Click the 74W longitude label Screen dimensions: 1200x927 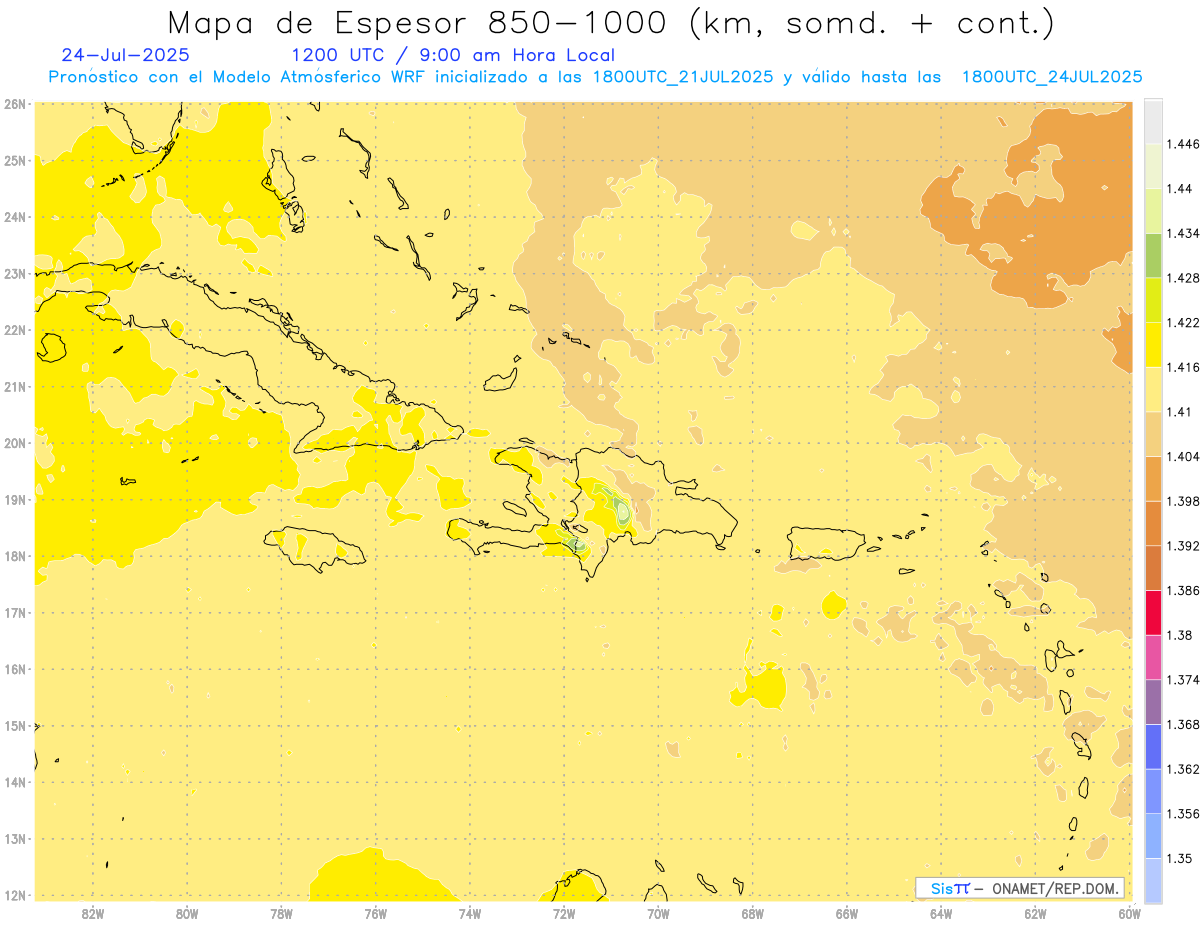point(470,913)
